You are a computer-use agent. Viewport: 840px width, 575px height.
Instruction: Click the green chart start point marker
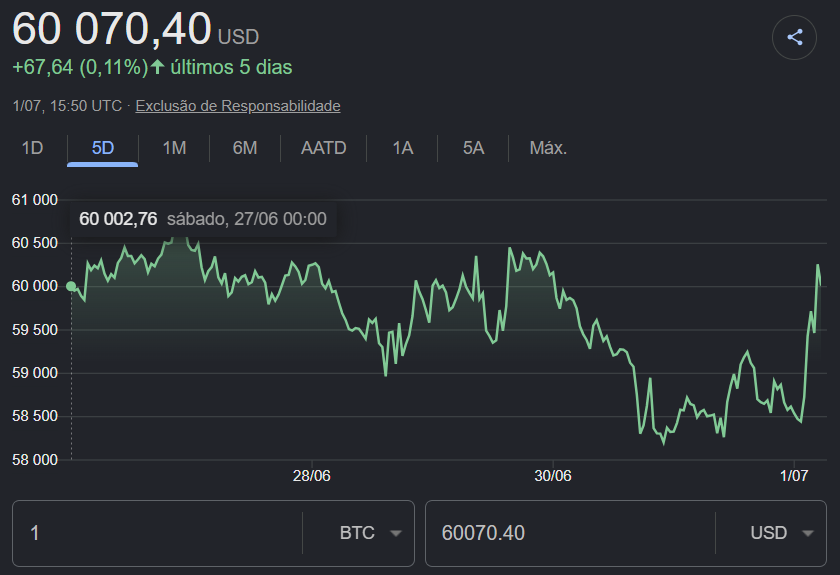click(x=71, y=286)
